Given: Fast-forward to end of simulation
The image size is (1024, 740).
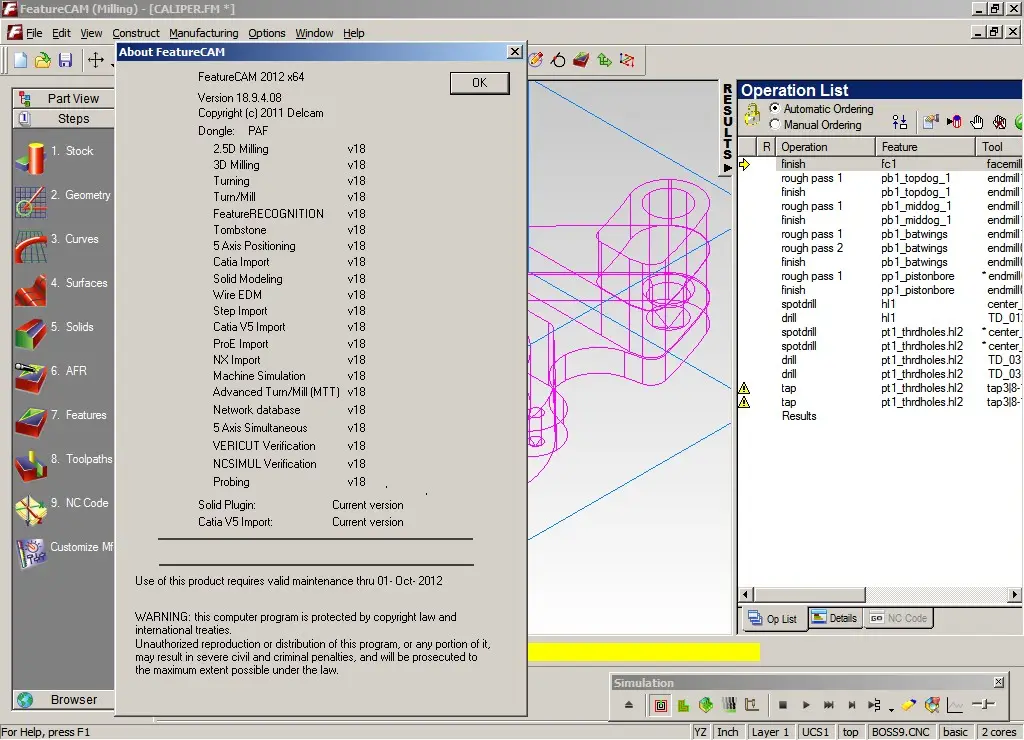Looking at the screenshot, I should pyautogui.click(x=829, y=705).
